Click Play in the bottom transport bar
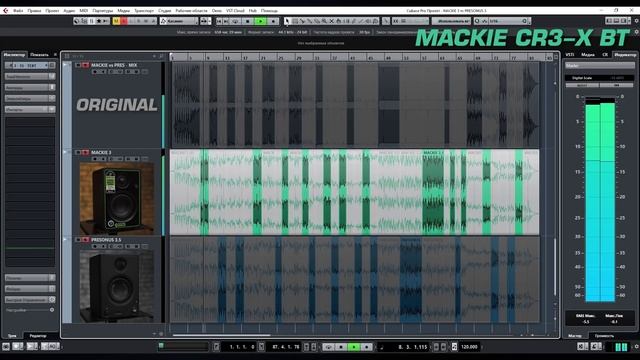Screen dimensions: 640x360 click(354, 347)
